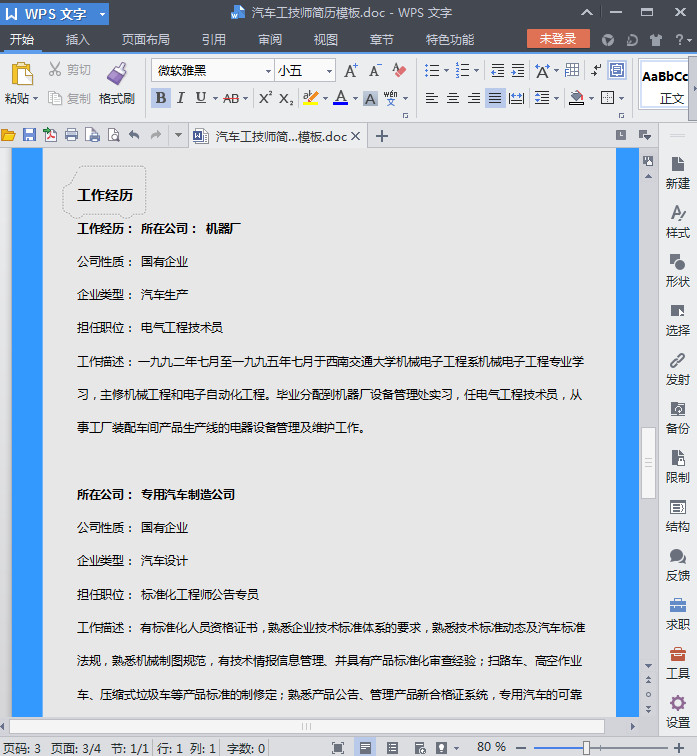Switch to the 引用 ribbon tab
The height and width of the screenshot is (756, 697).
pyautogui.click(x=214, y=40)
